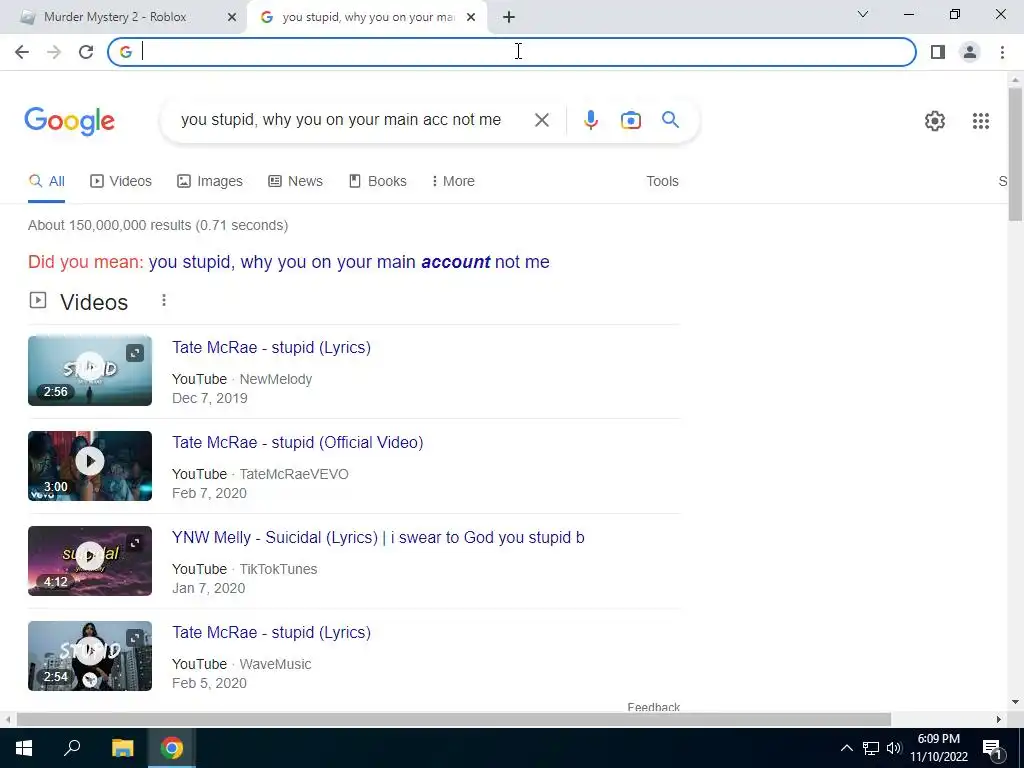The image size is (1024, 768).
Task: Close the Google search results tab
Action: [x=471, y=18]
